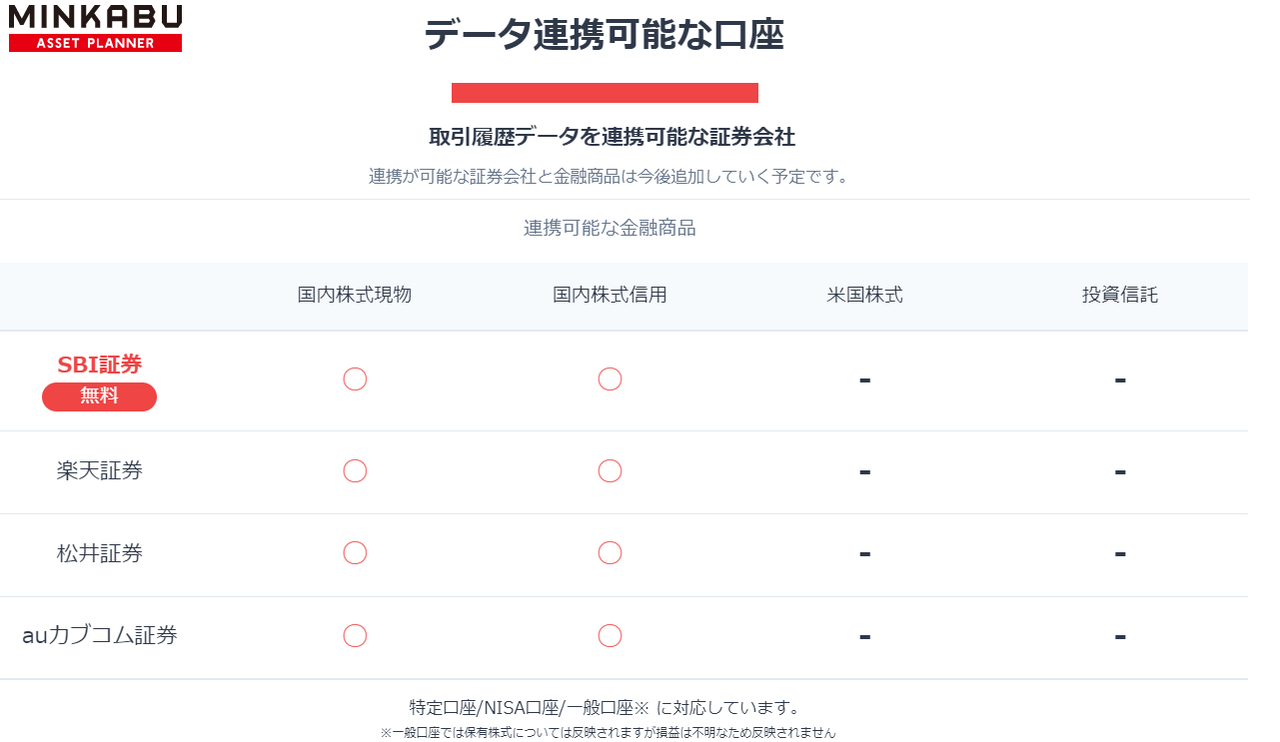Click the red bar under the page title
The height and width of the screenshot is (742, 1280).
point(604,93)
